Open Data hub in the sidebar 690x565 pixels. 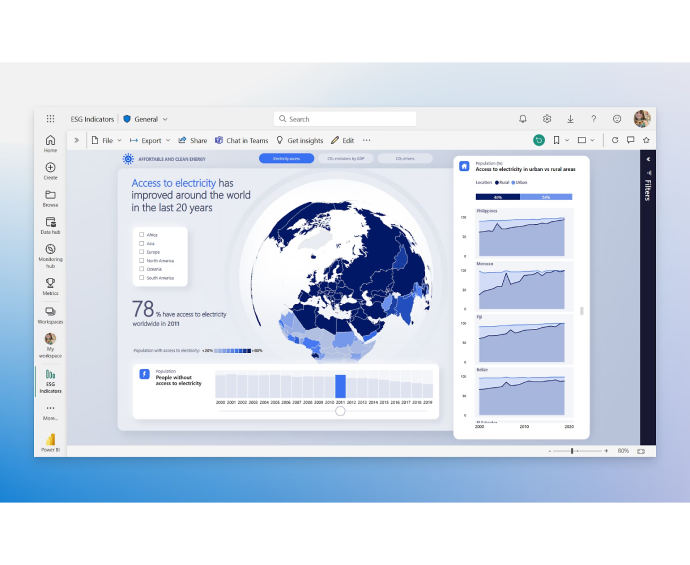(50, 225)
